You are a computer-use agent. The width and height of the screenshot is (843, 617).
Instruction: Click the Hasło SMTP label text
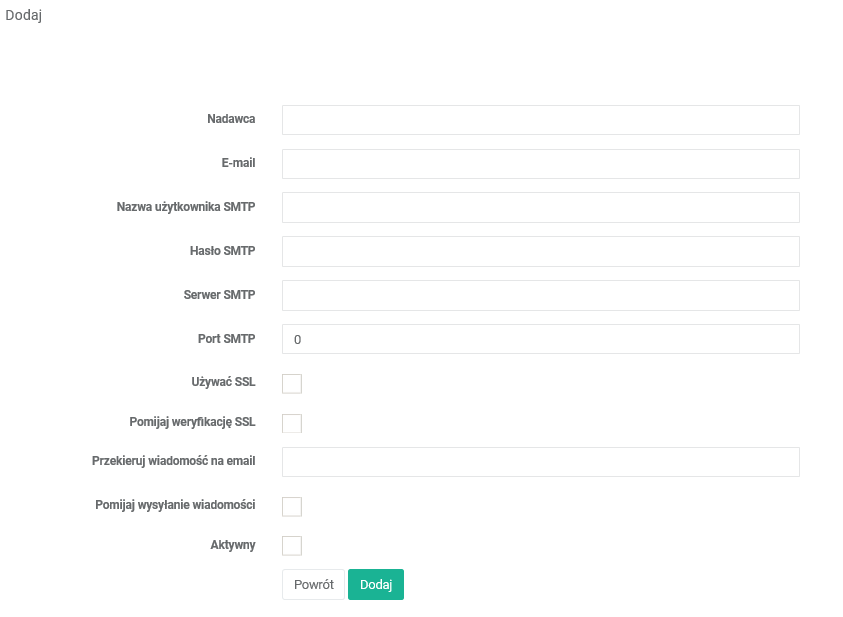[222, 251]
